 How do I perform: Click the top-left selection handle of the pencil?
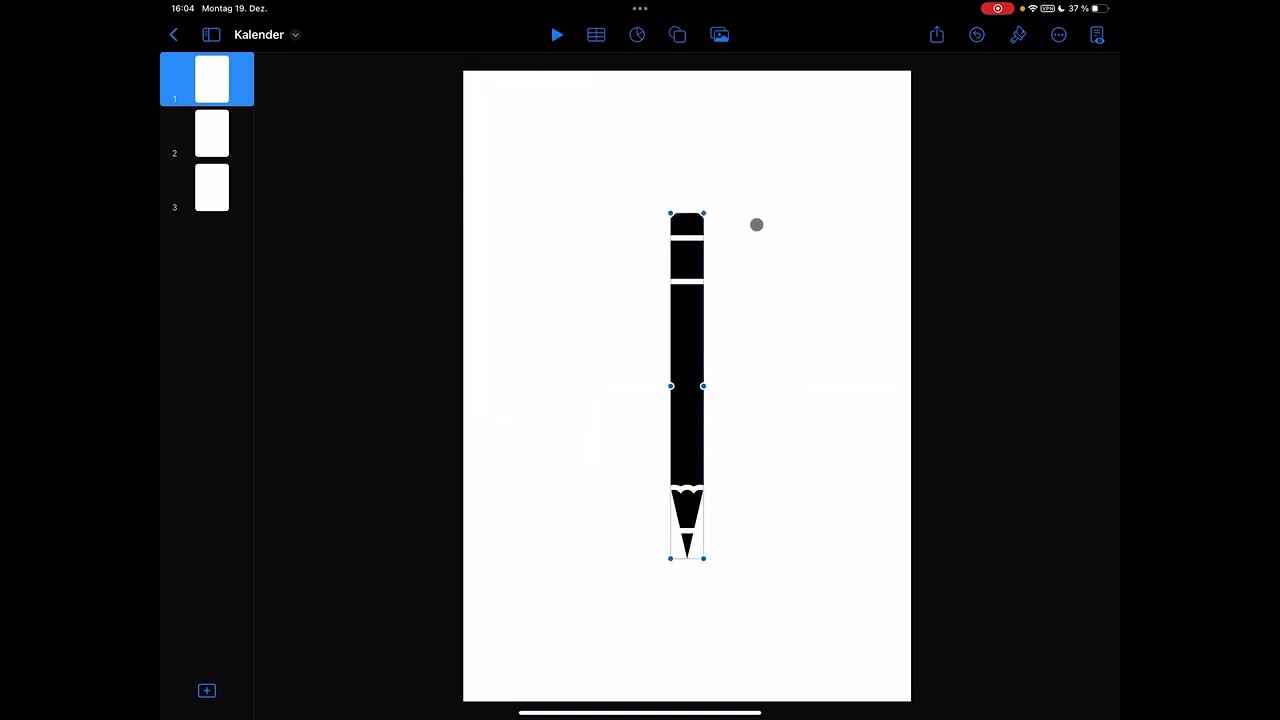point(670,213)
